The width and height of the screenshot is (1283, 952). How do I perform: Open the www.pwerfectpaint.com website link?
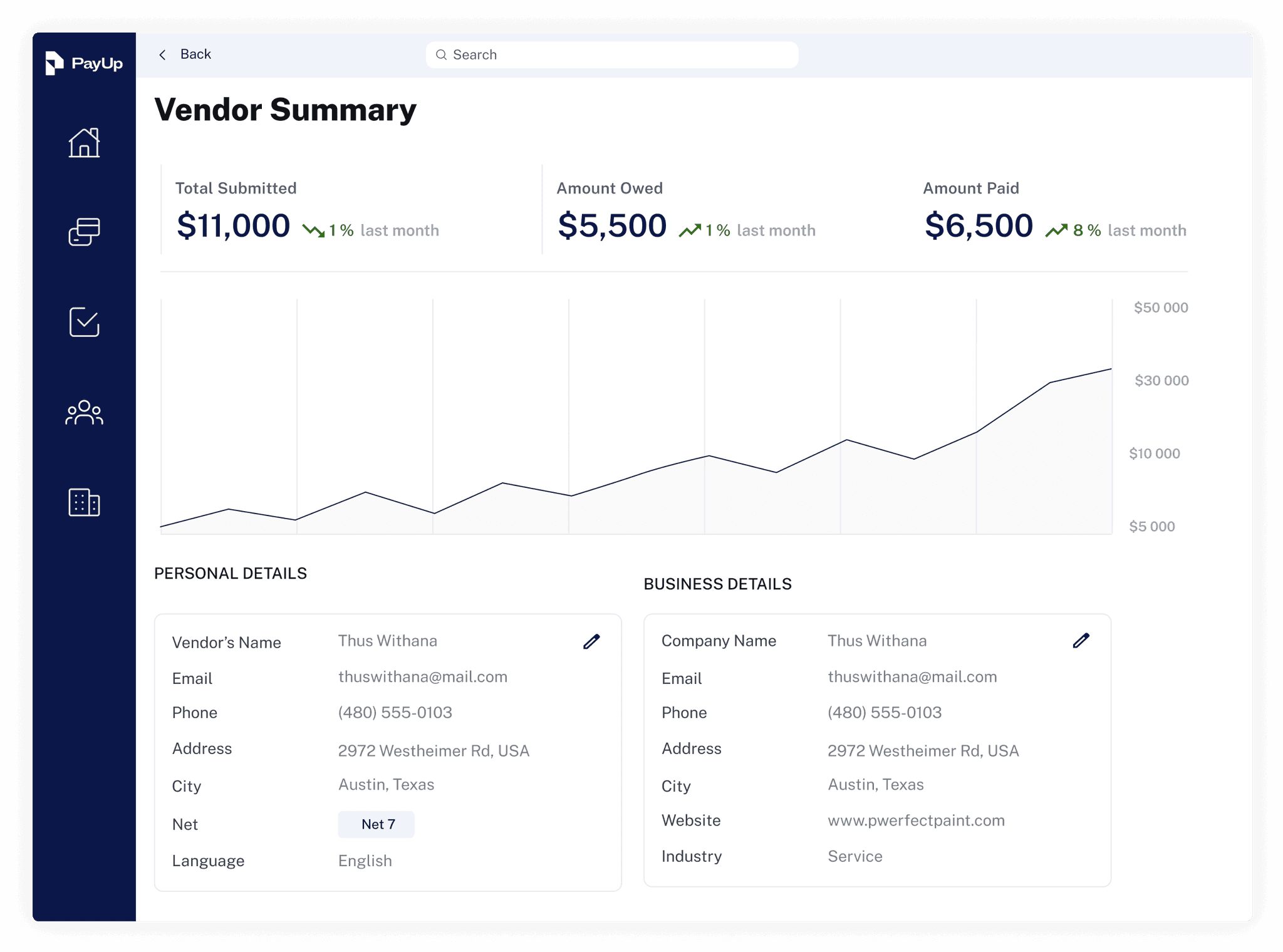point(916,820)
